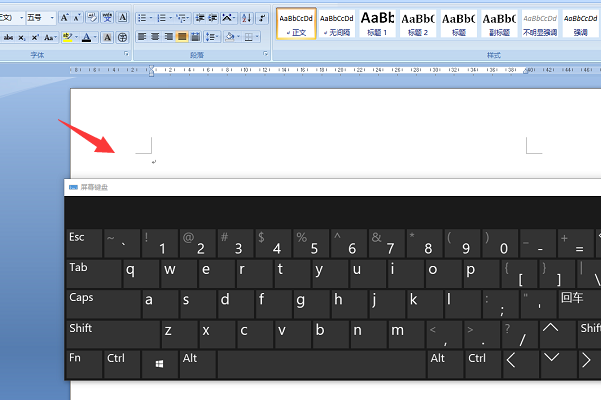Click the Grow Font icon
601x400 pixels.
pyautogui.click(x=65, y=18)
